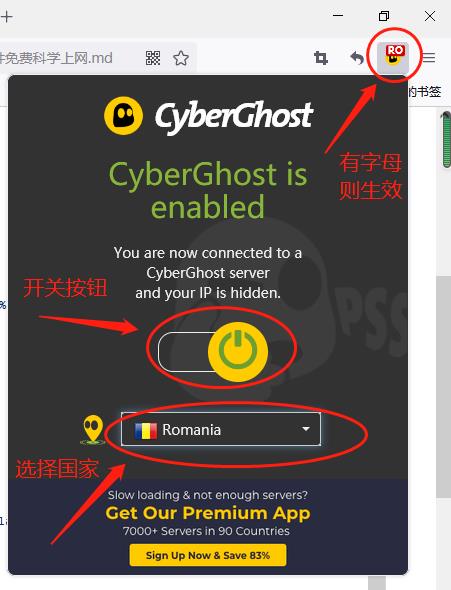Open the QR code icon in address bar

[153, 58]
